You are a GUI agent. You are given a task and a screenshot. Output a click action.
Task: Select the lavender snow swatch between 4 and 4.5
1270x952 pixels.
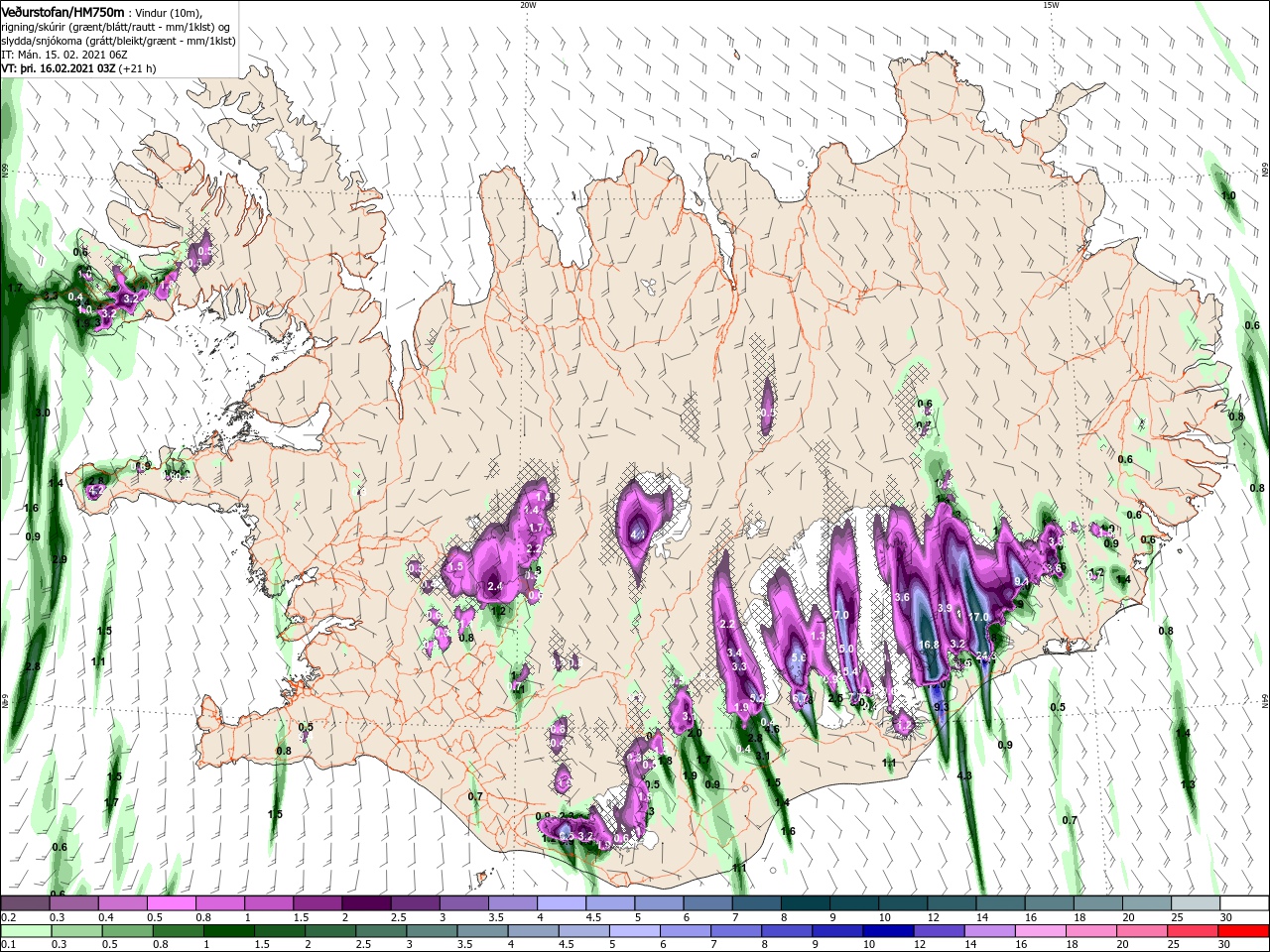tap(561, 903)
